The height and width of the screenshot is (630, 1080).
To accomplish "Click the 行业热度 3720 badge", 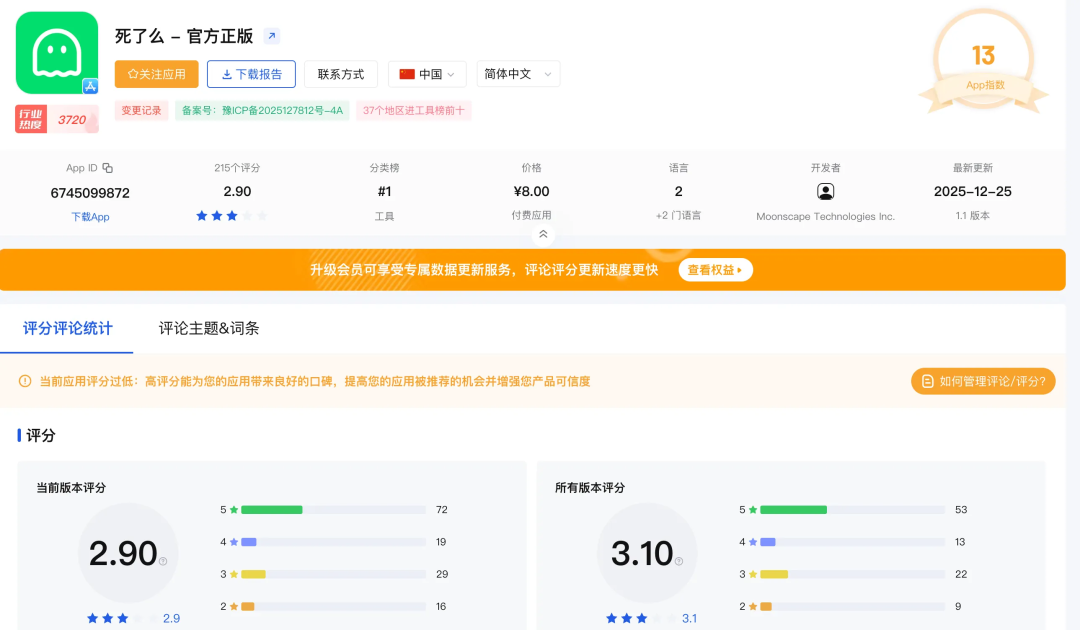I will pos(56,120).
